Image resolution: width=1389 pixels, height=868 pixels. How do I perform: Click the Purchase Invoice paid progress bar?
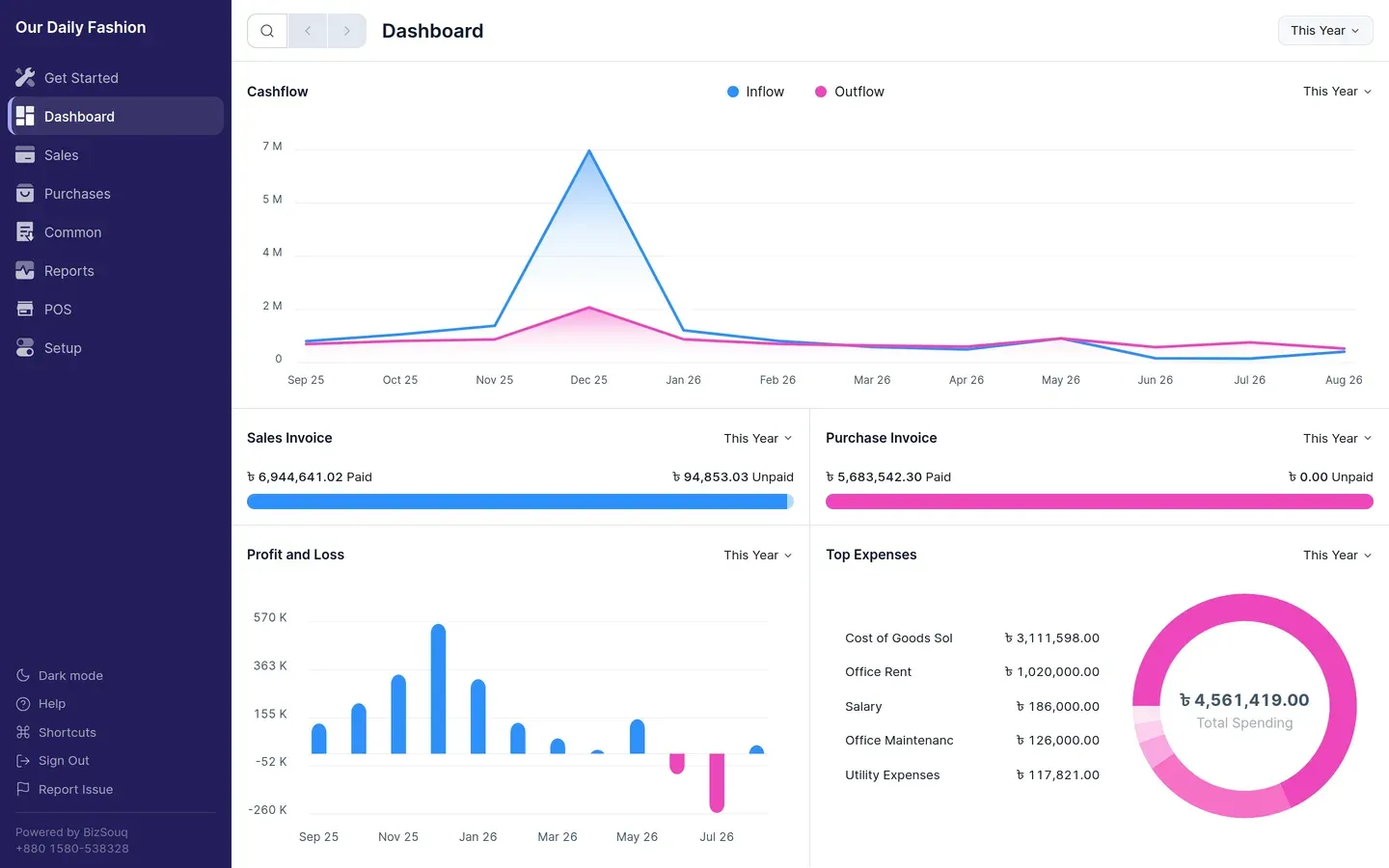pos(1100,502)
